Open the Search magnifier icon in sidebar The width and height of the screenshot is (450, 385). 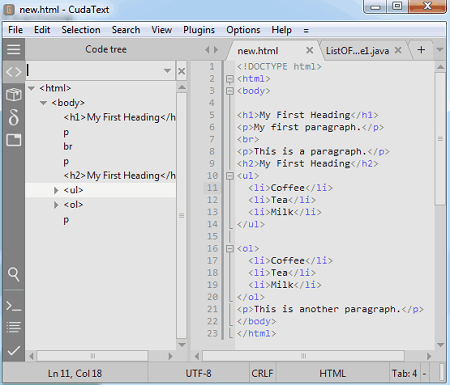tap(14, 274)
